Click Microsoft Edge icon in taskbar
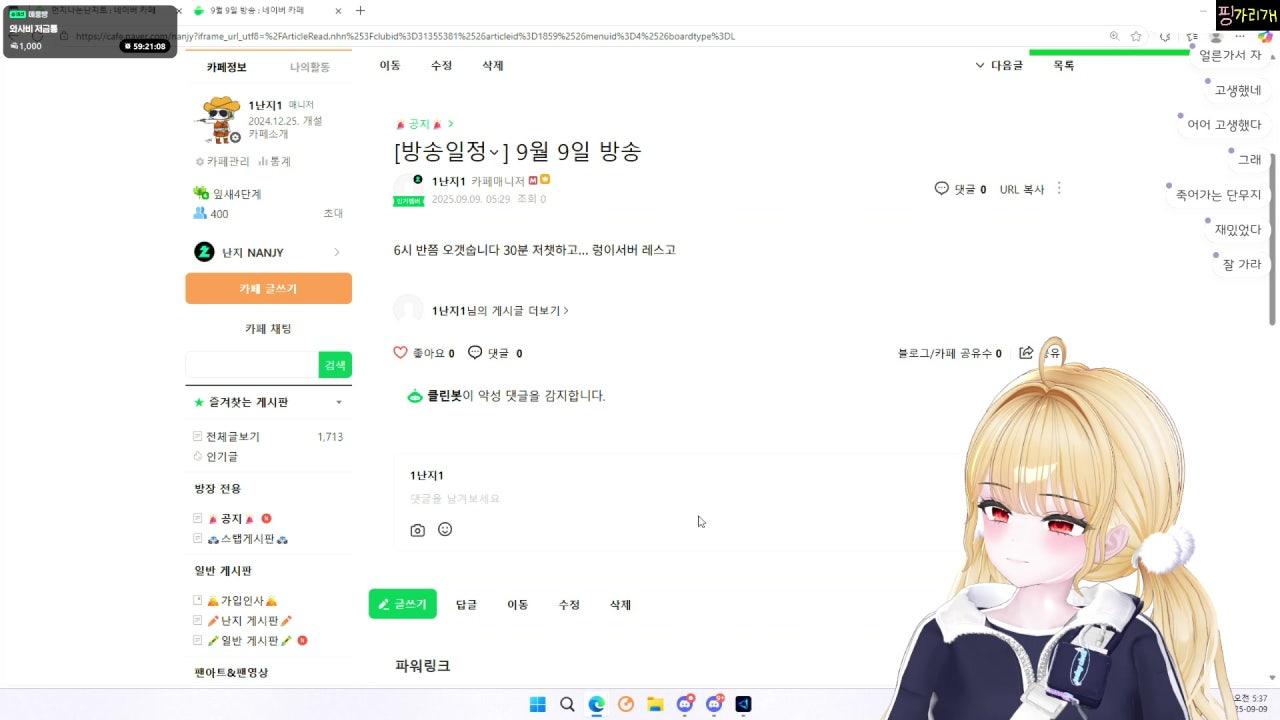Viewport: 1280px width, 720px height. click(597, 704)
